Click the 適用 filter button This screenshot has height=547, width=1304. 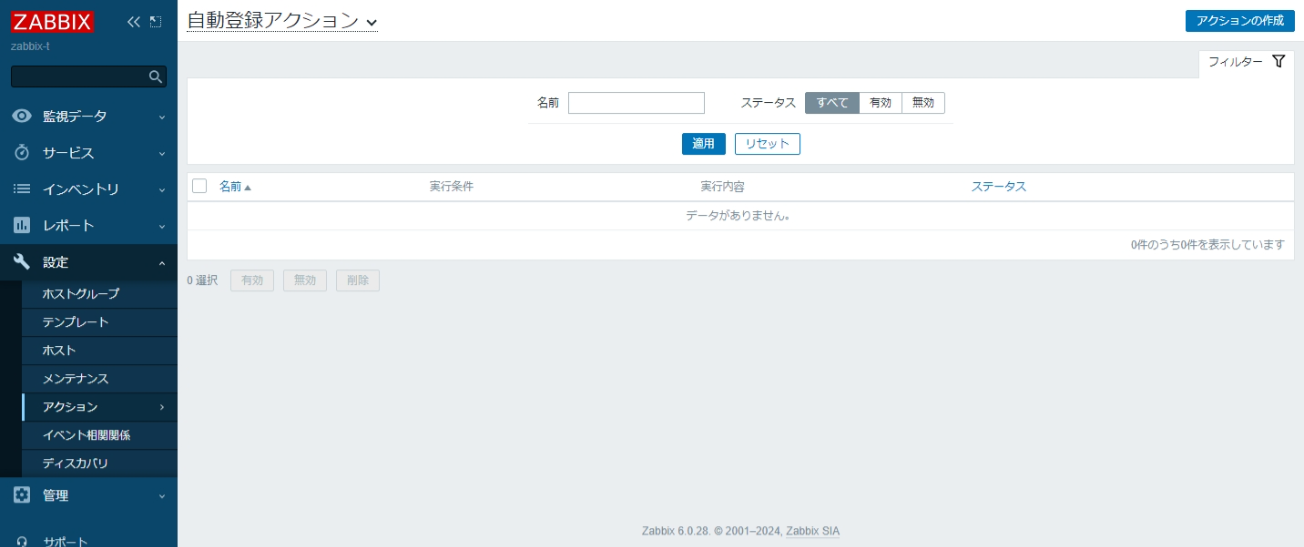pos(704,144)
